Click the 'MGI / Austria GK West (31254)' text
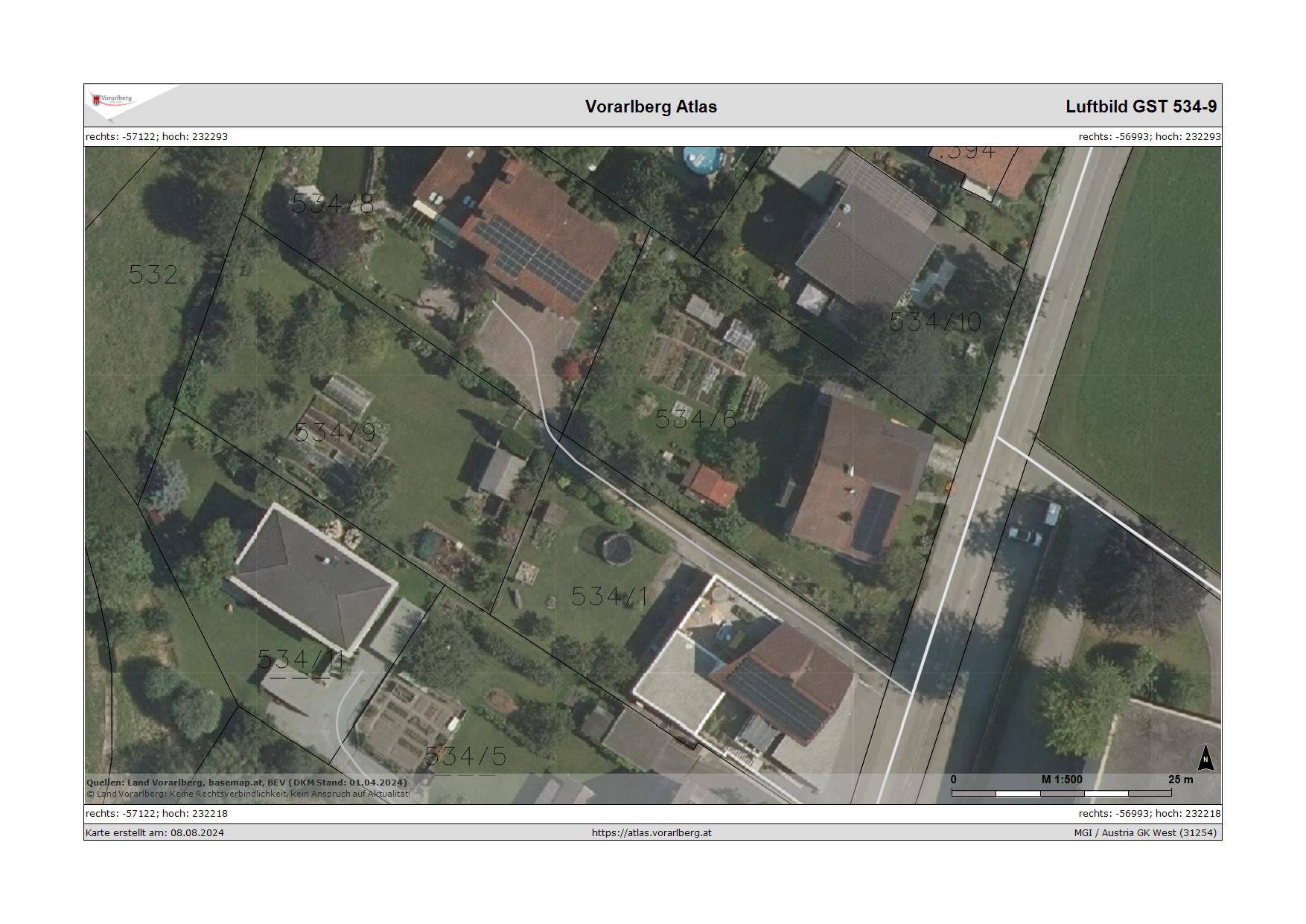This screenshot has height=924, width=1306. coord(1145,832)
